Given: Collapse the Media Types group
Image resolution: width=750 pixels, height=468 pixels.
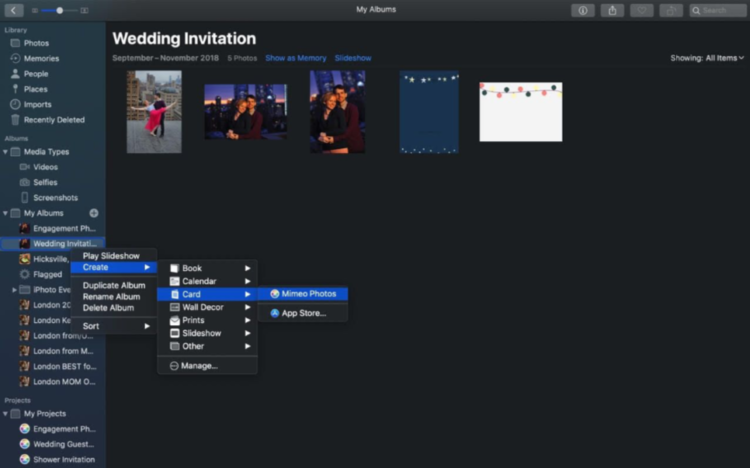Looking at the screenshot, I should (5, 152).
